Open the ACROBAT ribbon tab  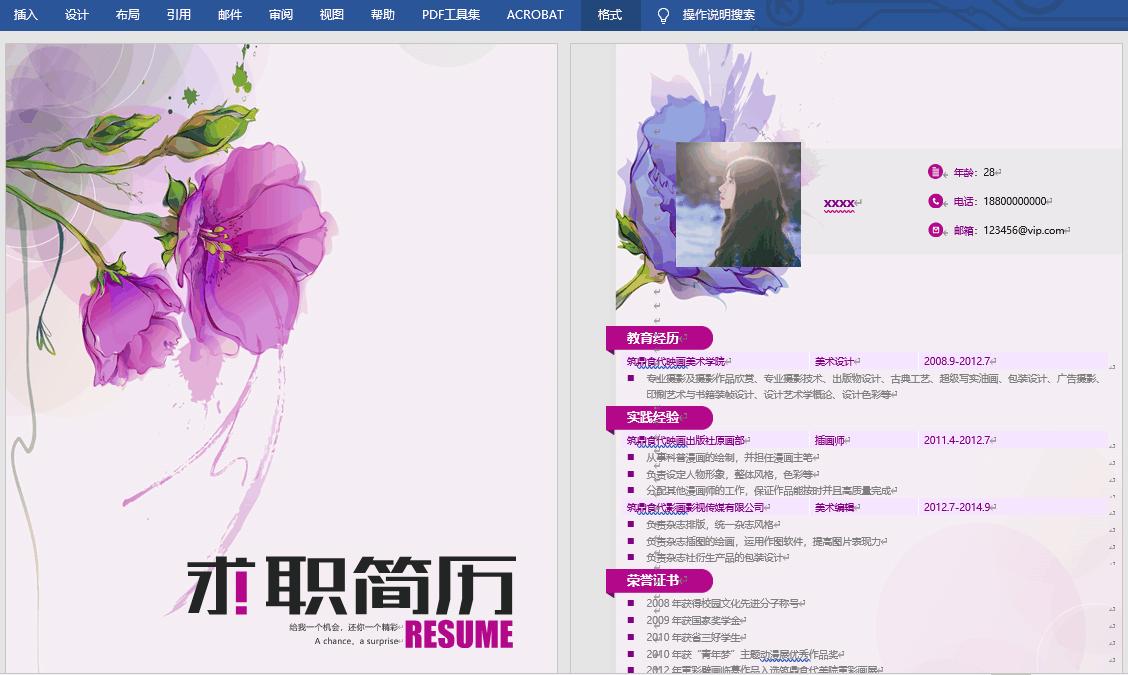pos(533,15)
